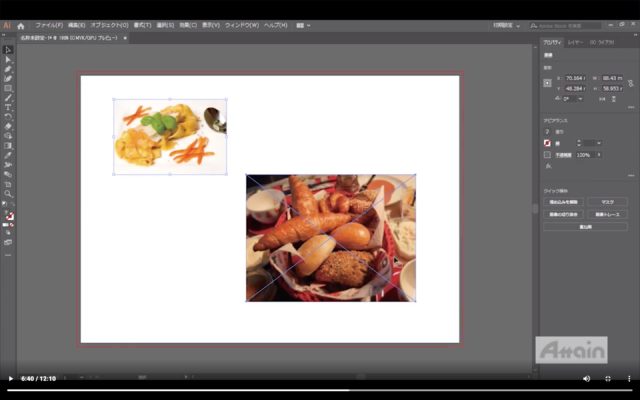Expand the opacity percentage dropdown arrow
The height and width of the screenshot is (400, 640).
click(599, 155)
